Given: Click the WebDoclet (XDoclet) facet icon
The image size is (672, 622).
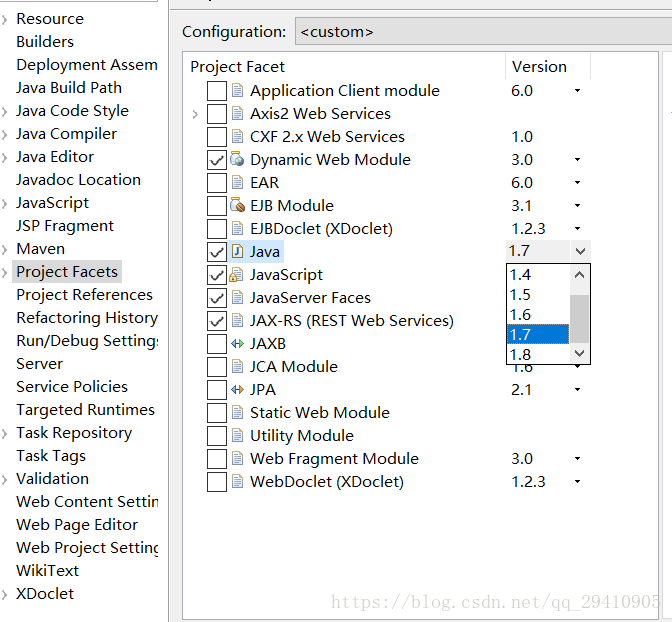Looking at the screenshot, I should pyautogui.click(x=237, y=481).
